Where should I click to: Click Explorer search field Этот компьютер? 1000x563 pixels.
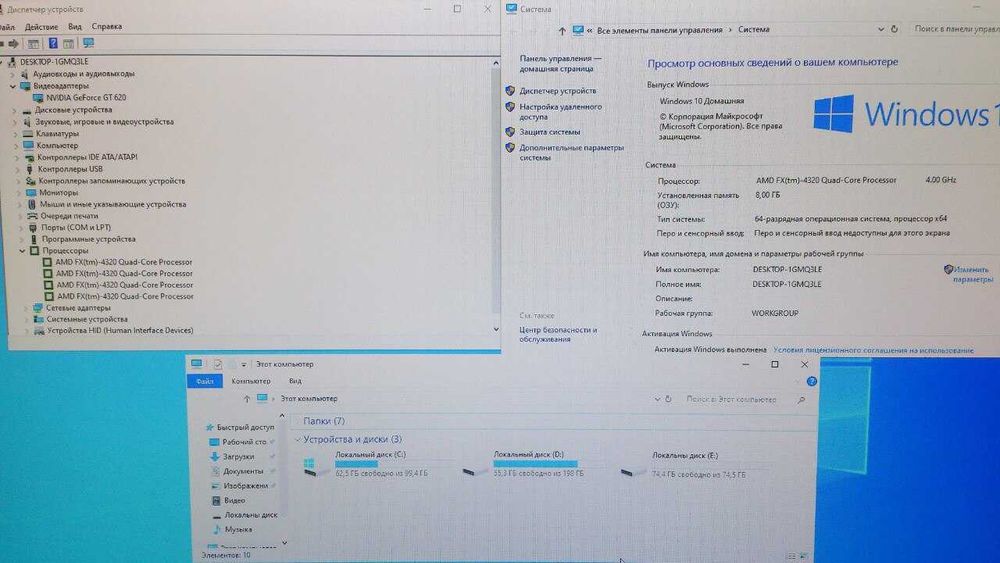click(x=740, y=399)
